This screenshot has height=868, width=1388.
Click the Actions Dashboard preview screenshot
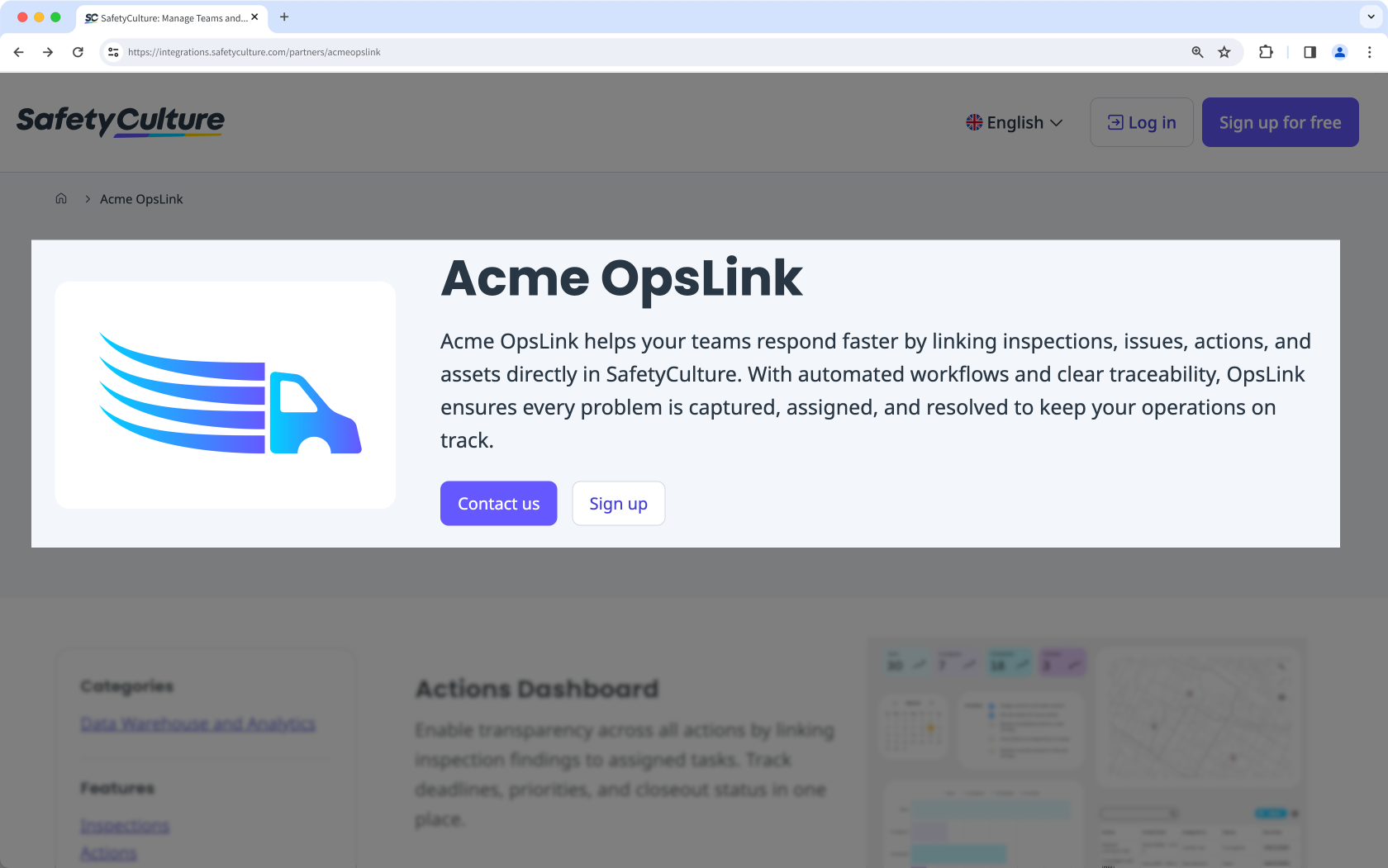[x=1087, y=752]
